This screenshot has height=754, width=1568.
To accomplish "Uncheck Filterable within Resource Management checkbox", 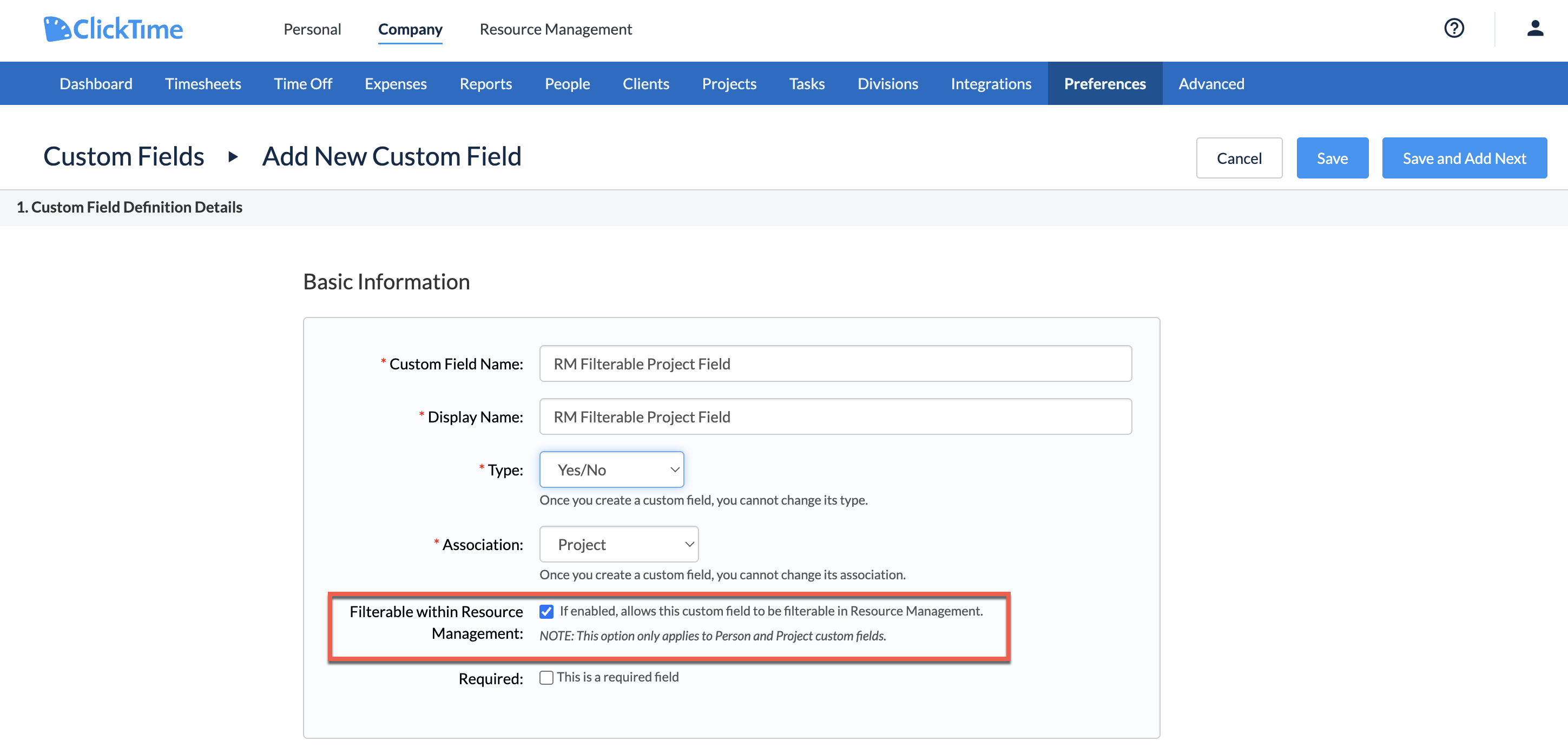I will click(546, 612).
